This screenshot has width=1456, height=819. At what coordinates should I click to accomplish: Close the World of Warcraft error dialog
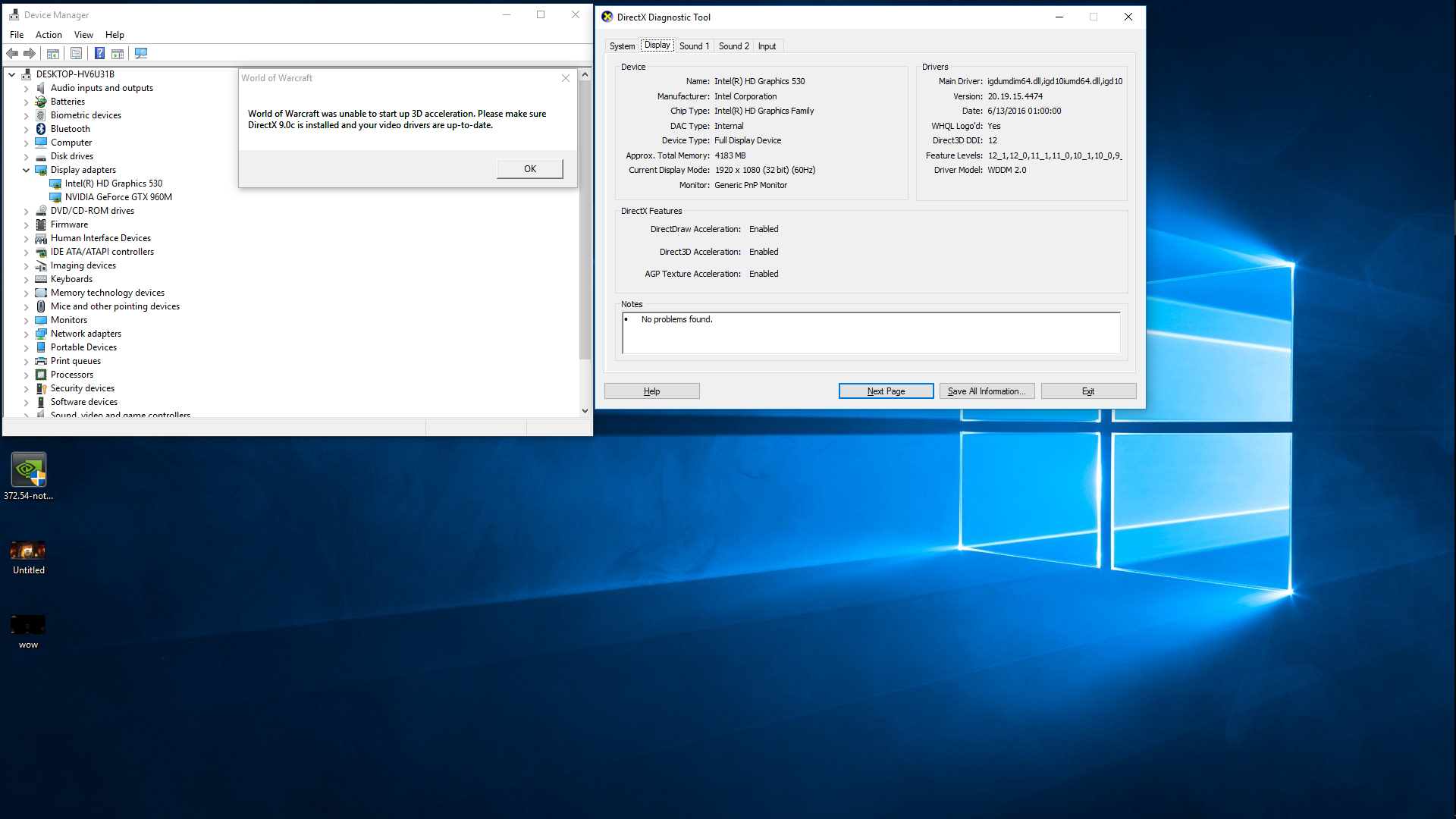(x=565, y=78)
